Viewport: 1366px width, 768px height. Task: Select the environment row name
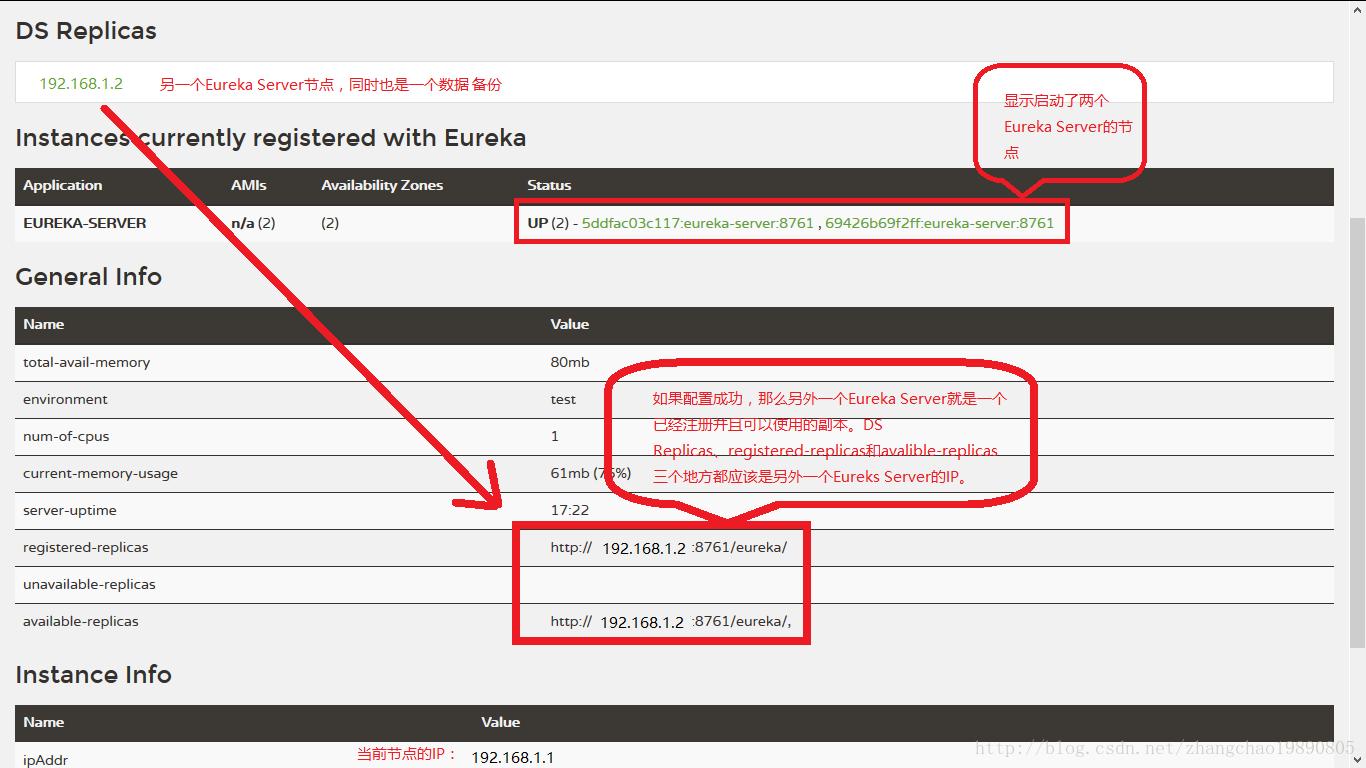[65, 399]
